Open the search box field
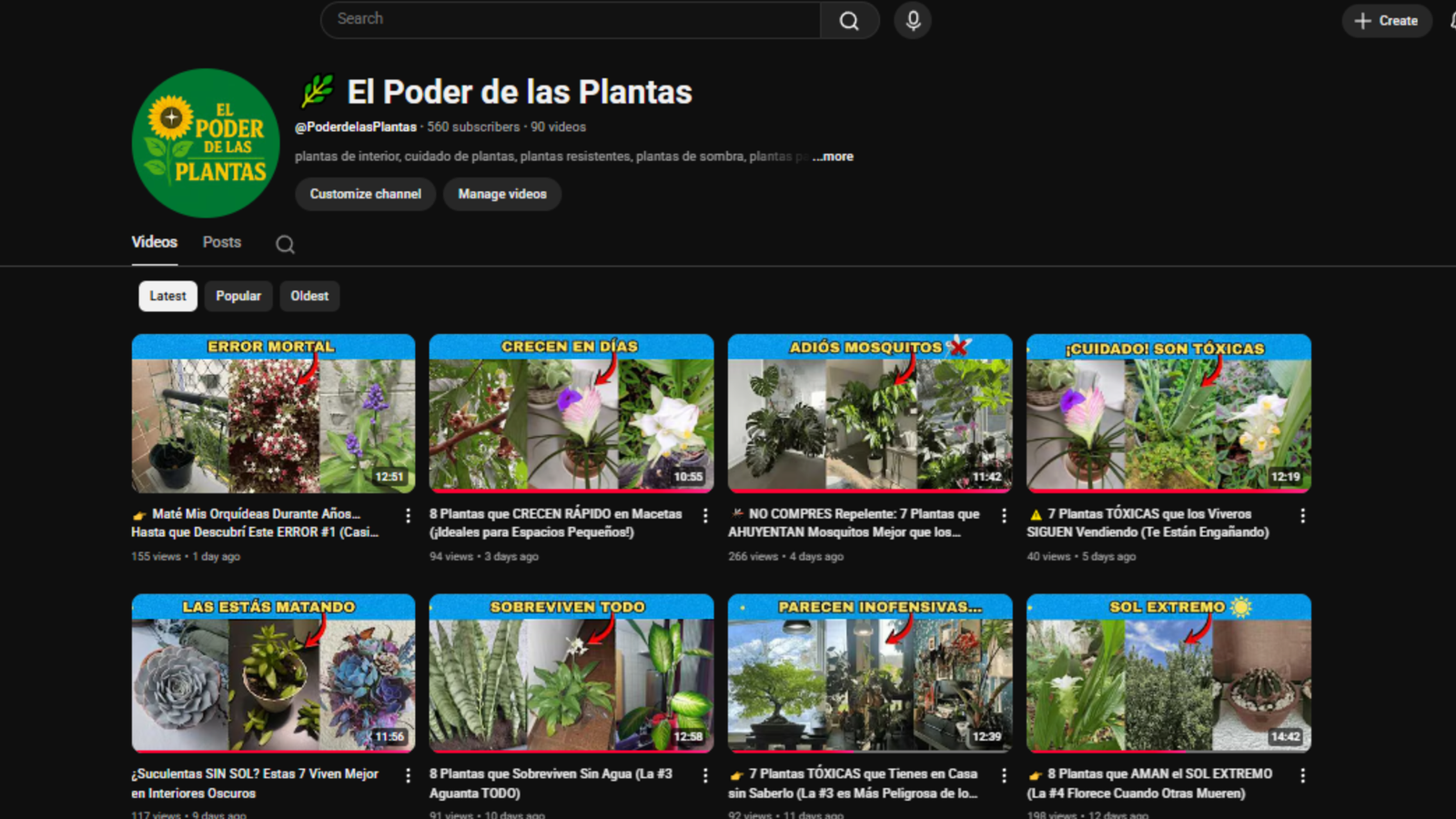This screenshot has width=1456, height=819. tap(571, 20)
